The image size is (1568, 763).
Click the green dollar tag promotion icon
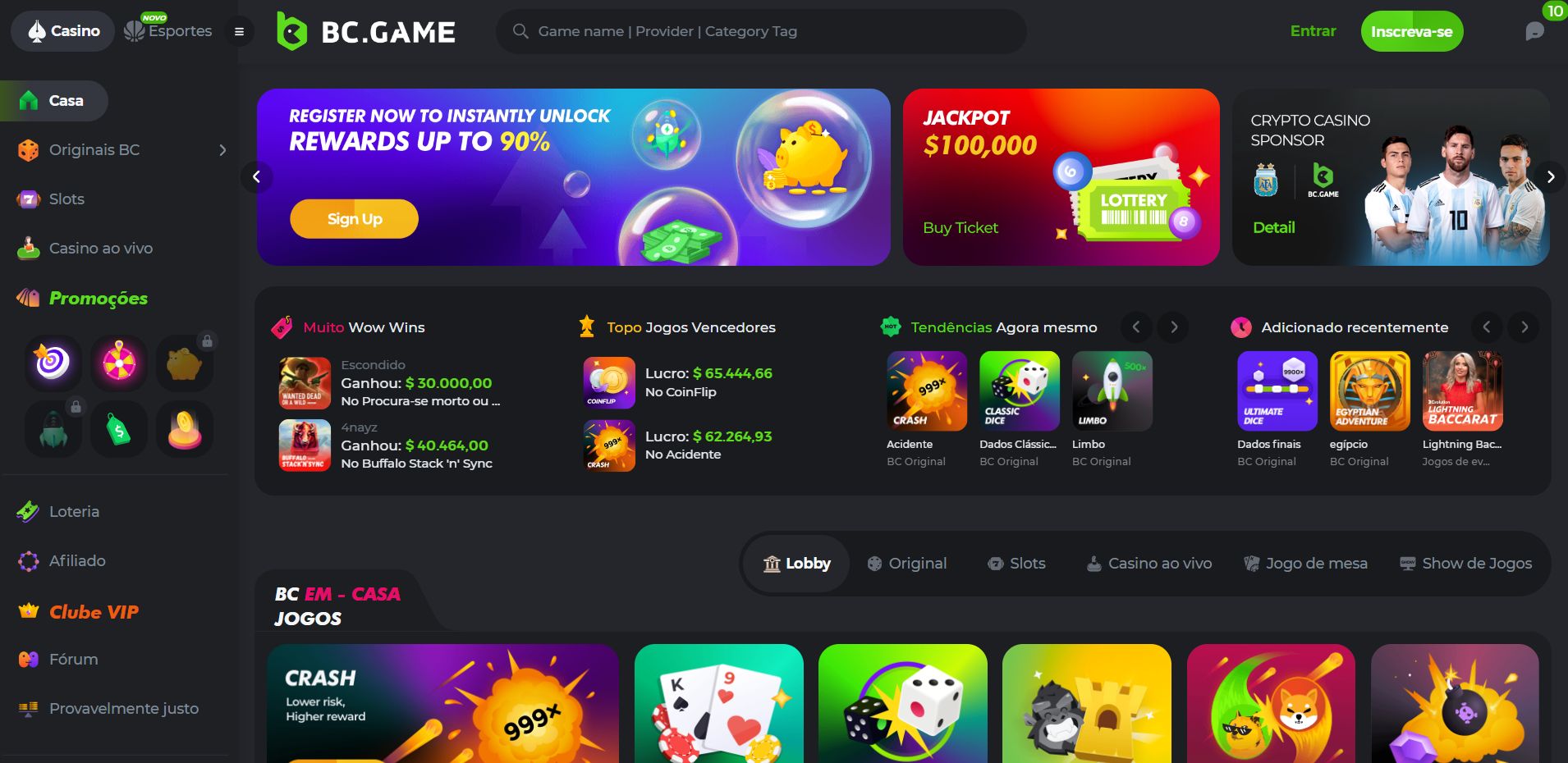pos(119,429)
